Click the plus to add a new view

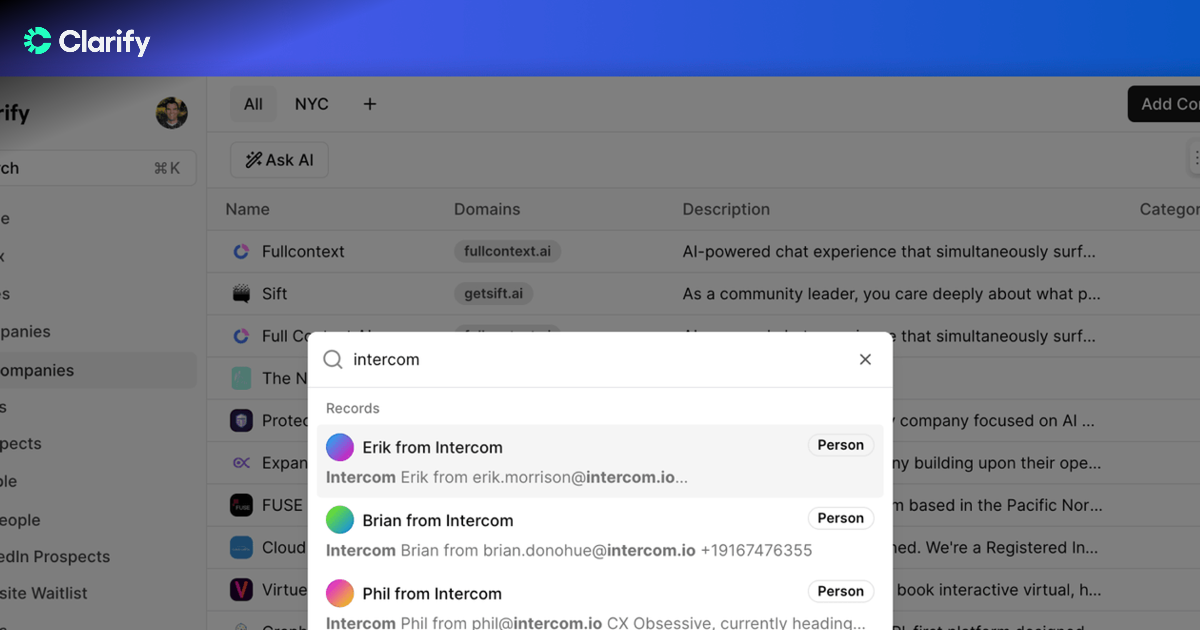(x=369, y=103)
